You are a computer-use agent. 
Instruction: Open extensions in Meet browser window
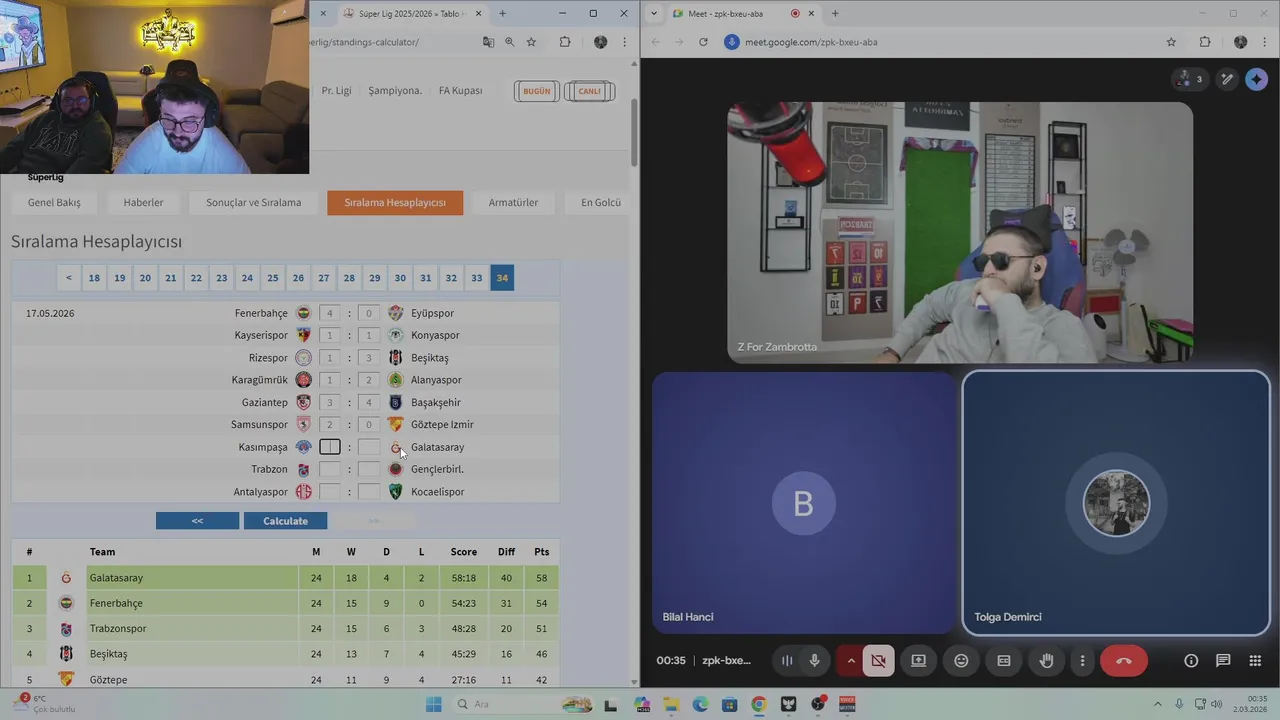[x=1205, y=42]
